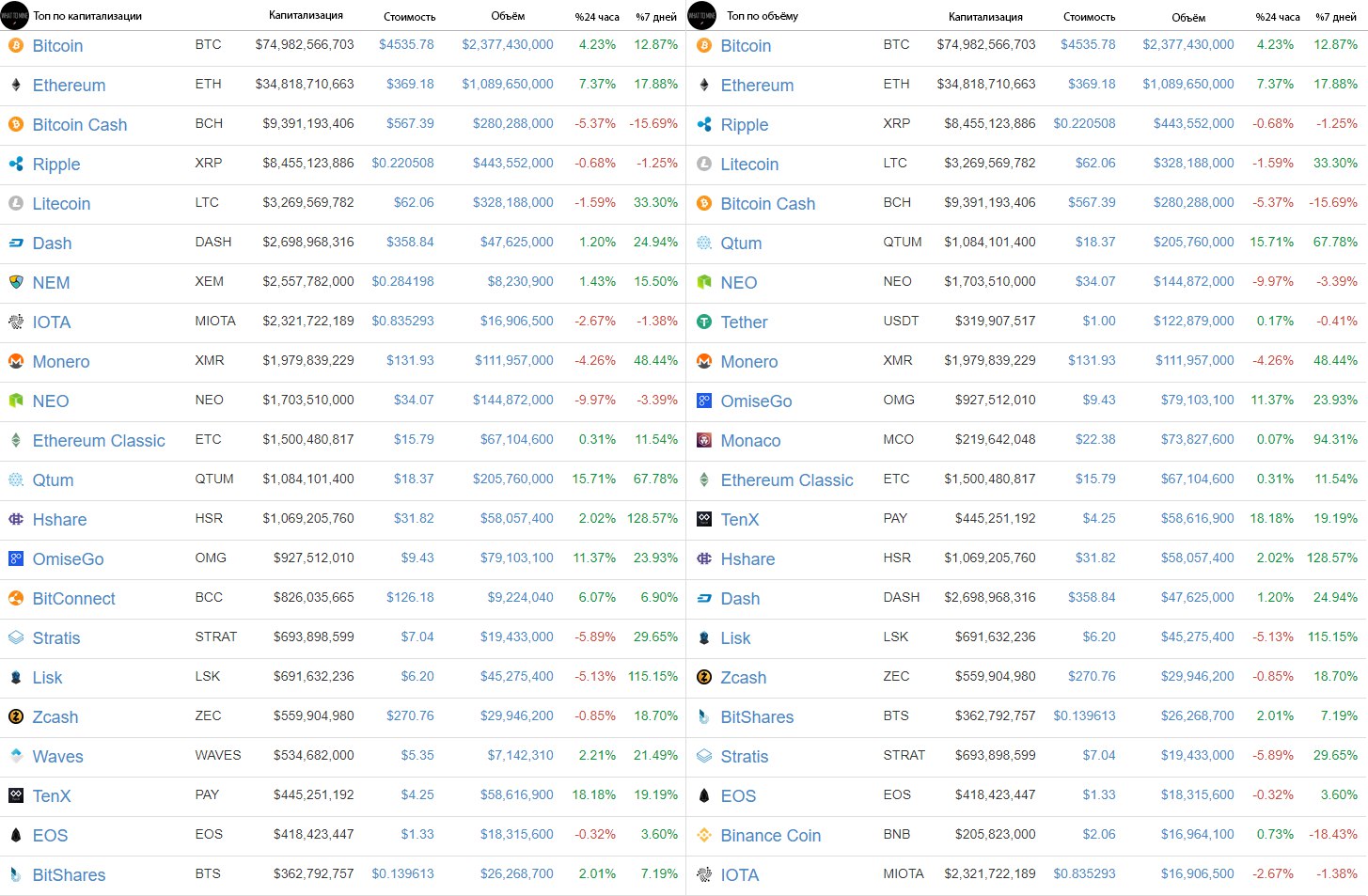Open the Tether coin link
The height and width of the screenshot is (896, 1368).
point(744,322)
